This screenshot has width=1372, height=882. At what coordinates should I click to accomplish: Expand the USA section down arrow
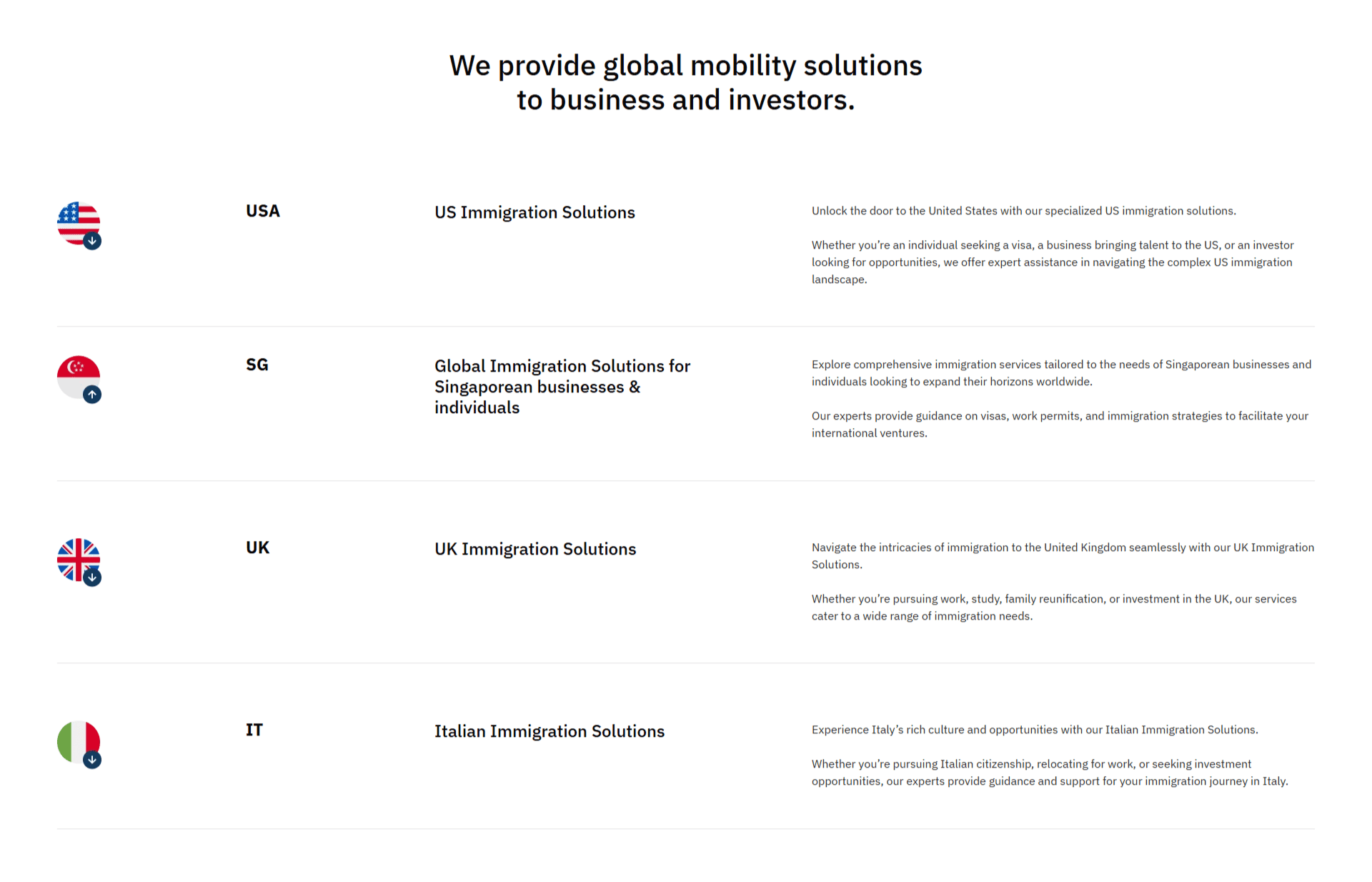pyautogui.click(x=92, y=241)
